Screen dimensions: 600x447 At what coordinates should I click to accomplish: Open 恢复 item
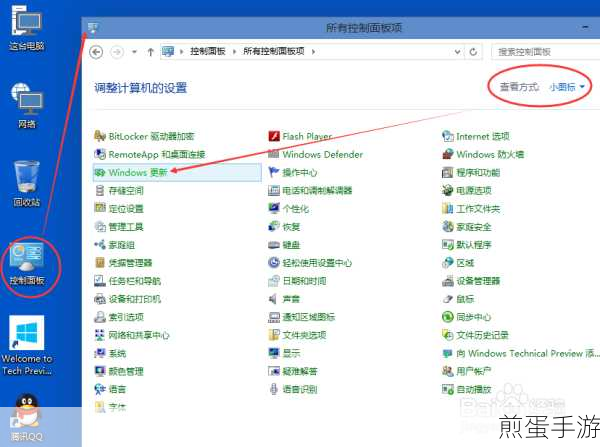click(x=284, y=227)
